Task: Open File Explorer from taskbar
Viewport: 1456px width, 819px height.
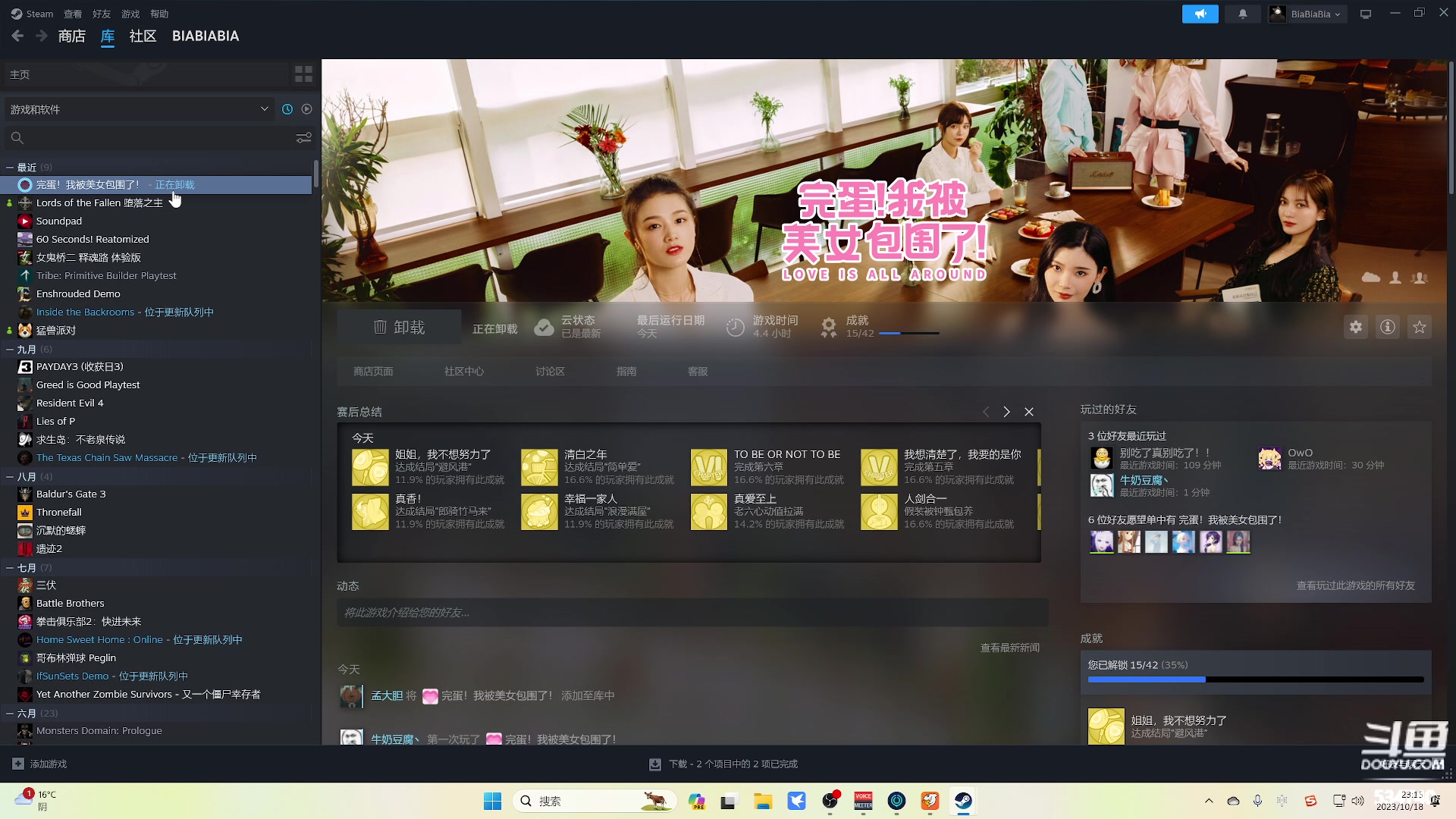Action: pos(763,801)
